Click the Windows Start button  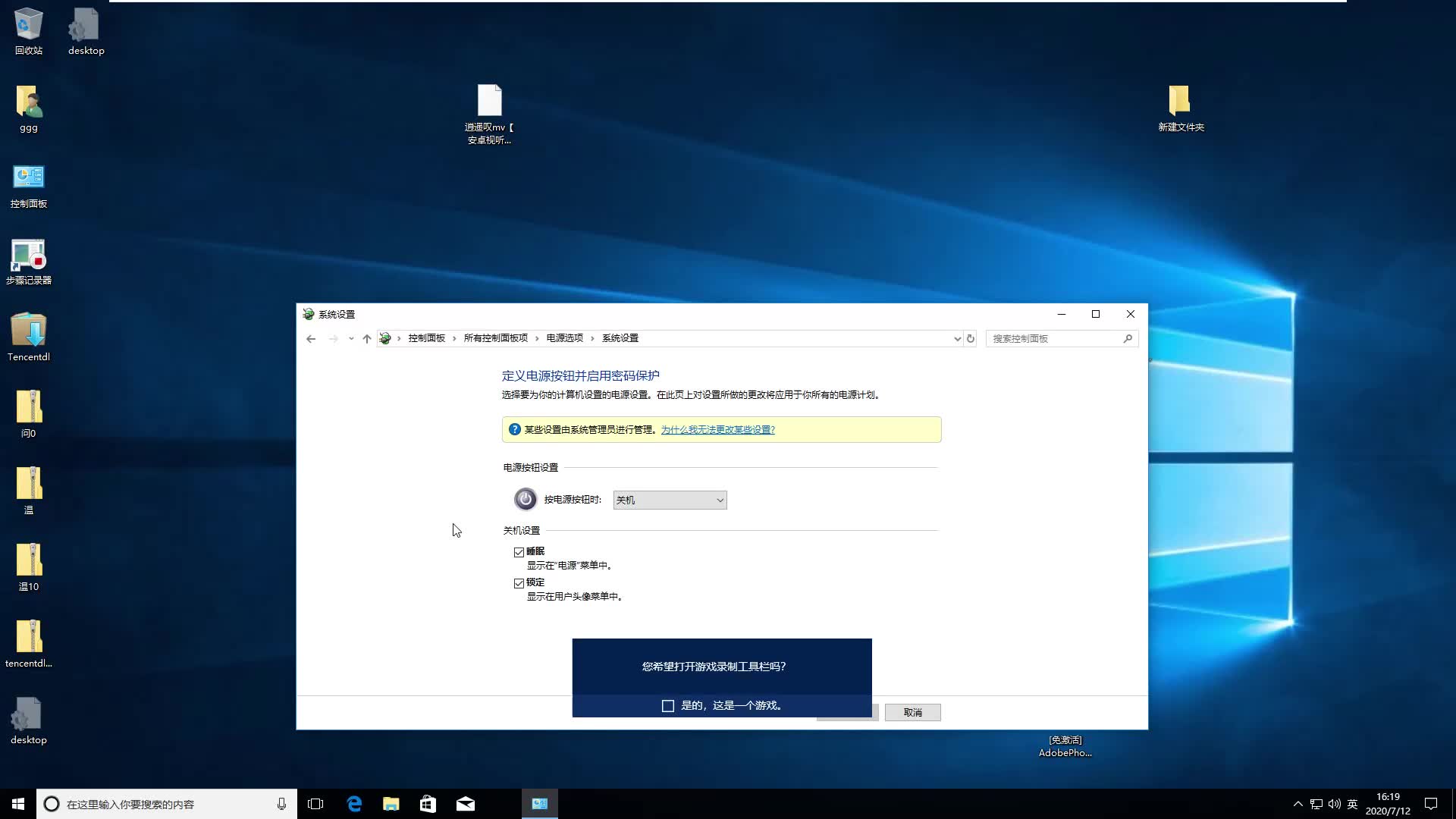point(18,804)
